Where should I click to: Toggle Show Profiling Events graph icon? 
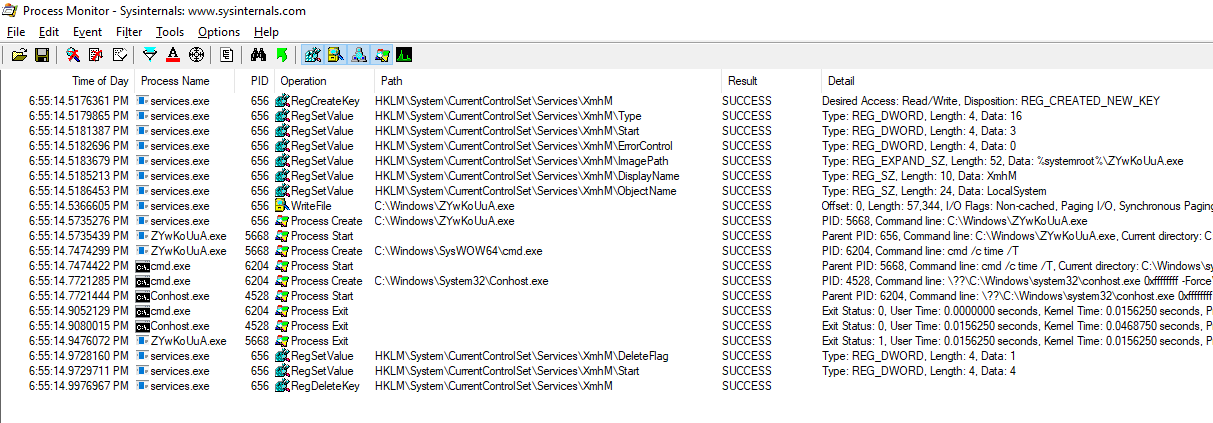click(x=404, y=54)
